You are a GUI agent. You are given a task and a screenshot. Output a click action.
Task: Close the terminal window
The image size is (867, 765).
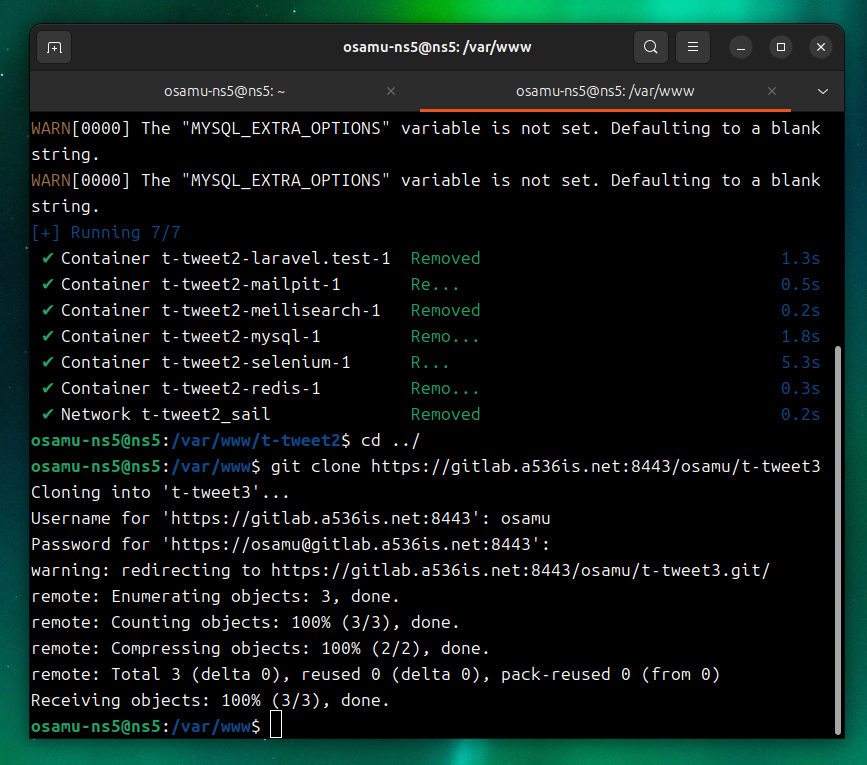coord(821,47)
